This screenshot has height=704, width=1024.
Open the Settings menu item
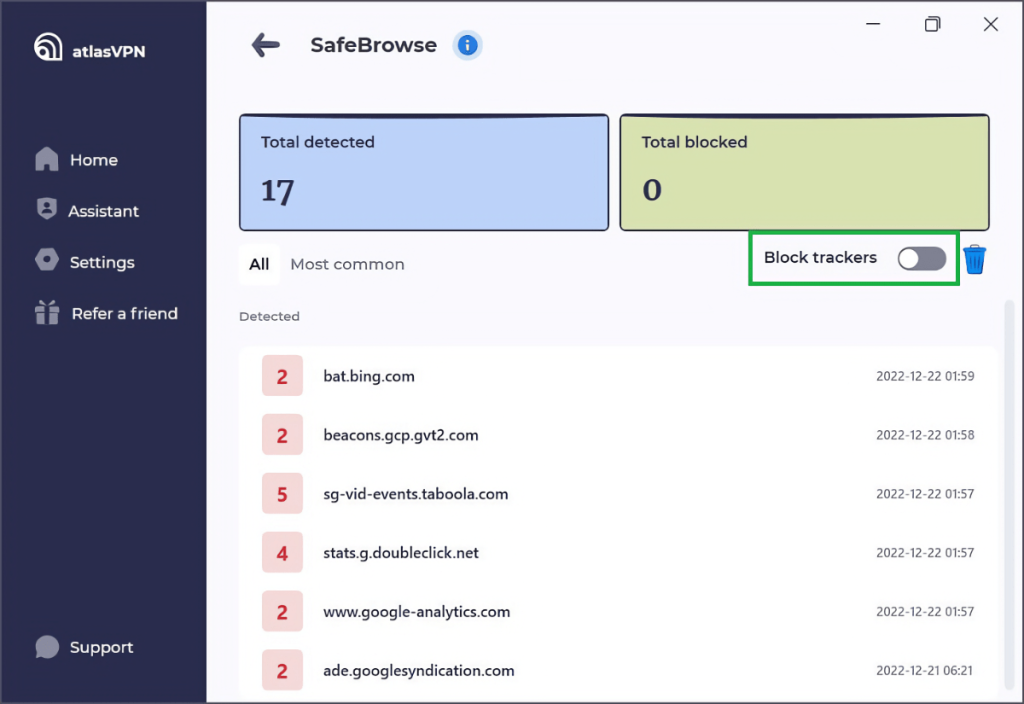click(85, 261)
